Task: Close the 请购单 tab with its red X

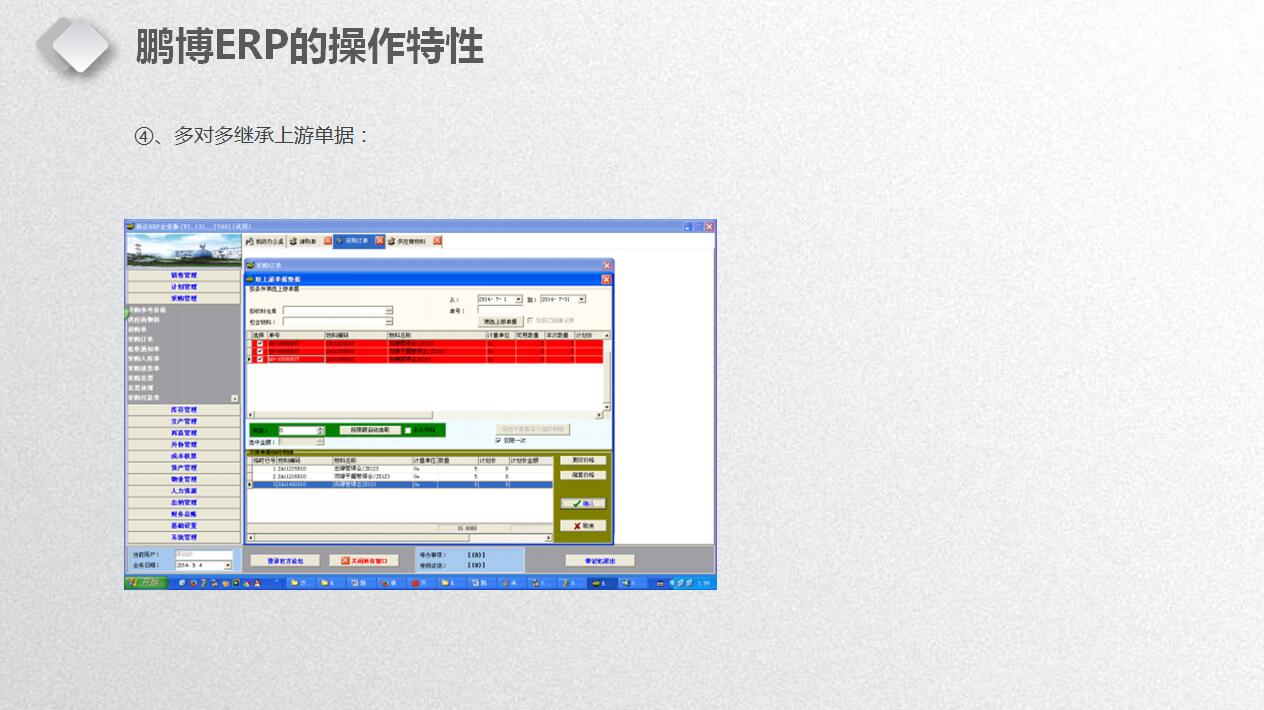Action: pyautogui.click(x=327, y=241)
